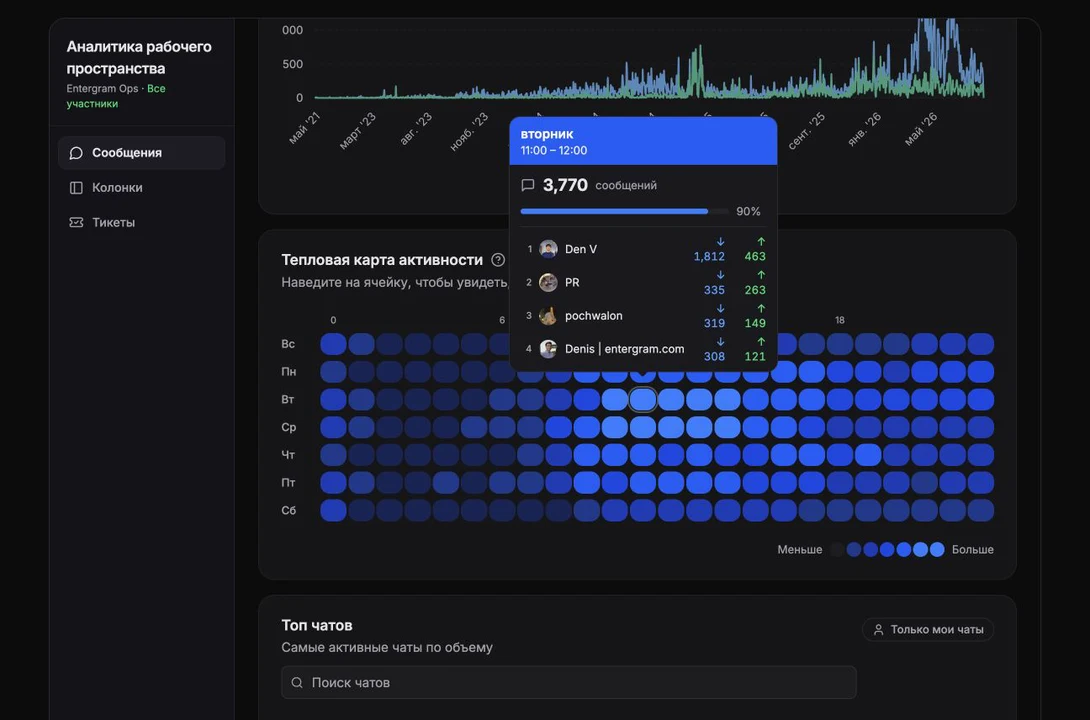The image size is (1090, 720).
Task: Click incoming count 335 for PR
Action: click(714, 290)
